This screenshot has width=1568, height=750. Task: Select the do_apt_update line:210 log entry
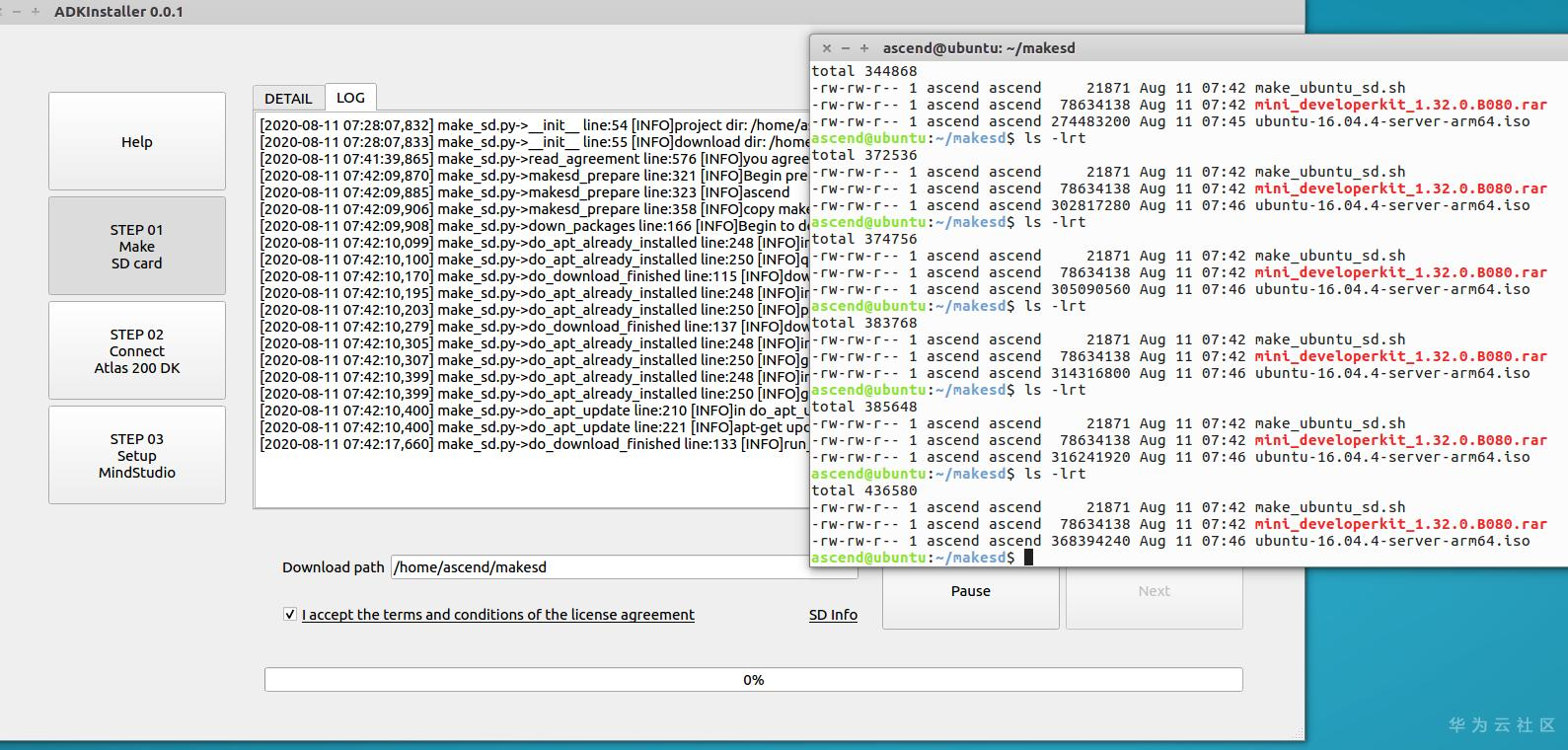[x=534, y=411]
